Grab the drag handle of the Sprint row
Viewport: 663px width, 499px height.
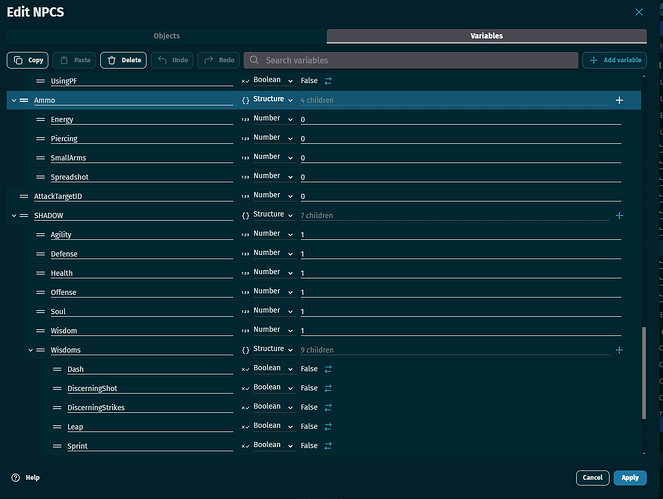57,446
